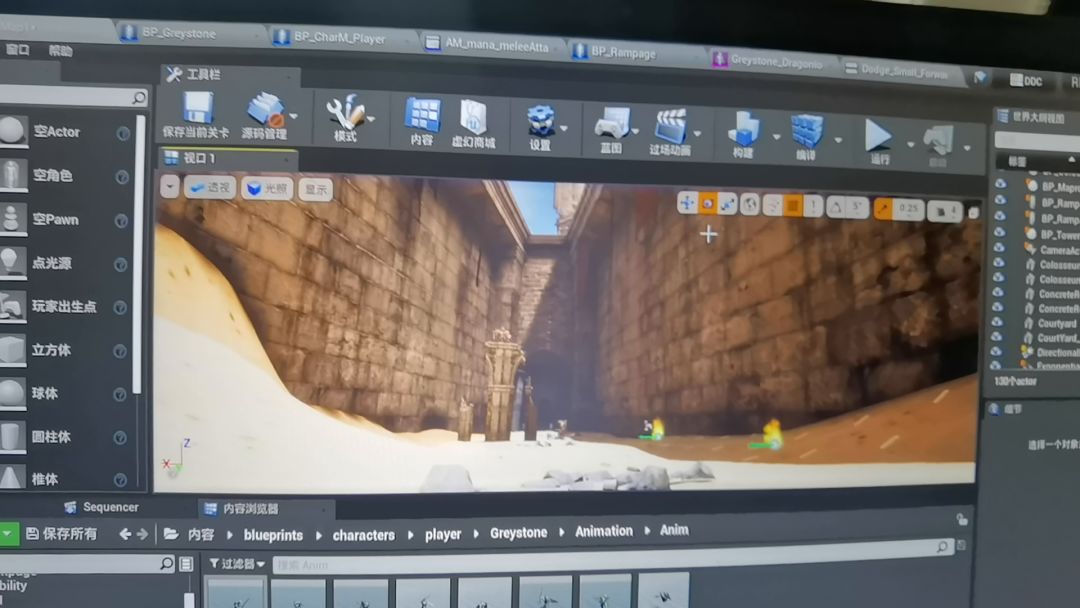Click the Build (构建) toolbar icon
Screen dimensions: 1080x608
tap(743, 130)
